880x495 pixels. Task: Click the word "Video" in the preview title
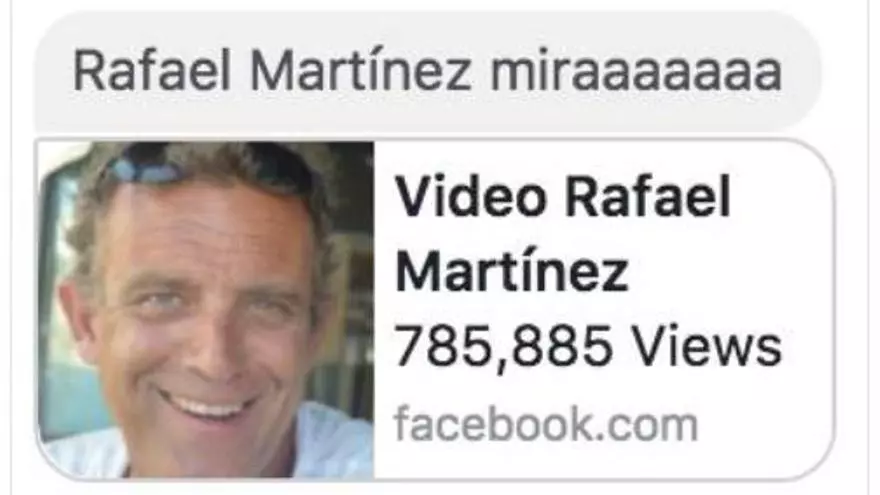tap(471, 196)
